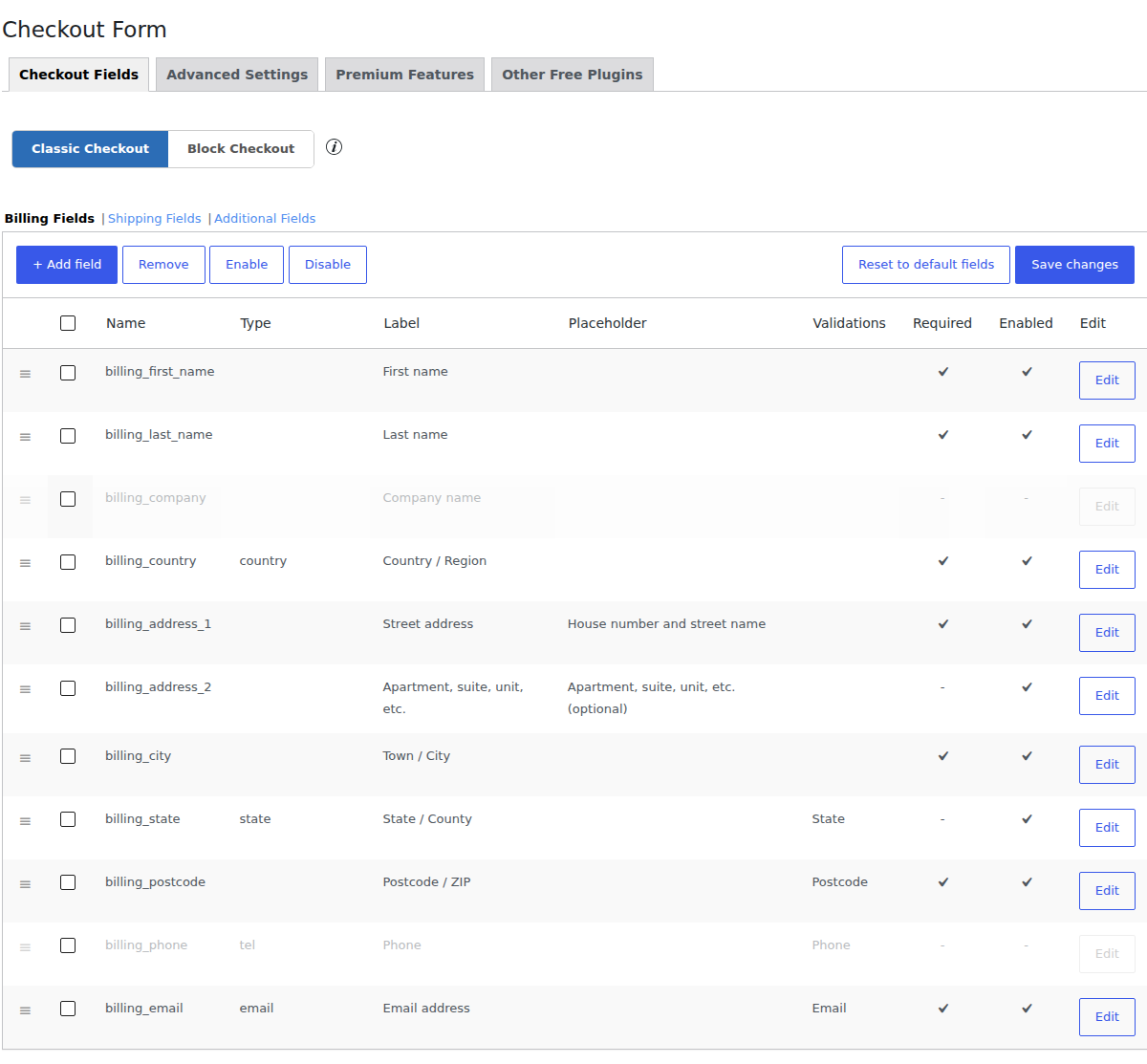The image size is (1147, 1064).
Task: Mark the billing_email row checkbox
Action: [x=68, y=1009]
